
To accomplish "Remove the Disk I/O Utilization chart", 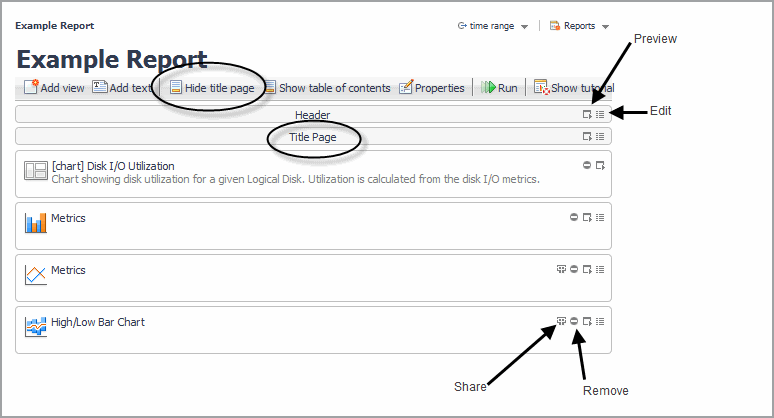I will 587,165.
